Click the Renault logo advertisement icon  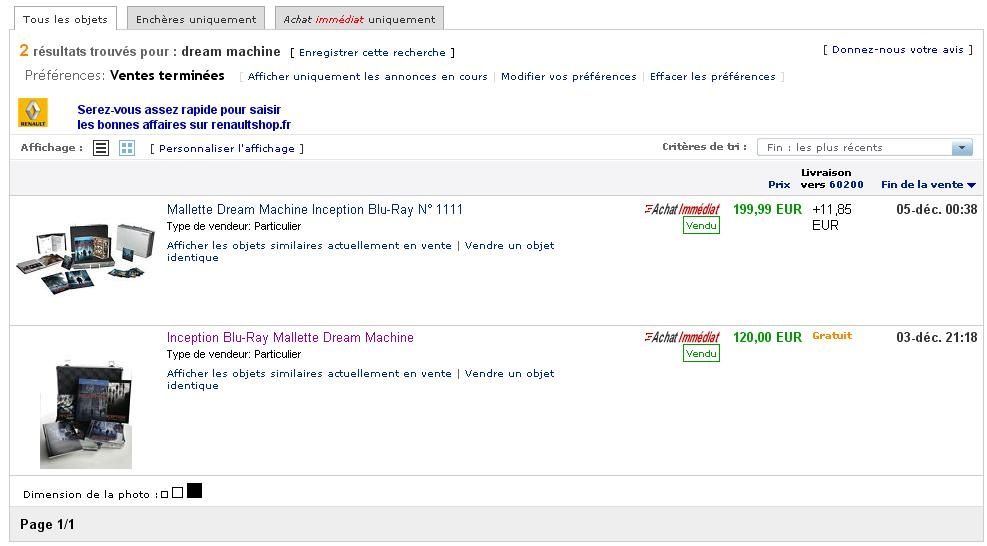33,113
